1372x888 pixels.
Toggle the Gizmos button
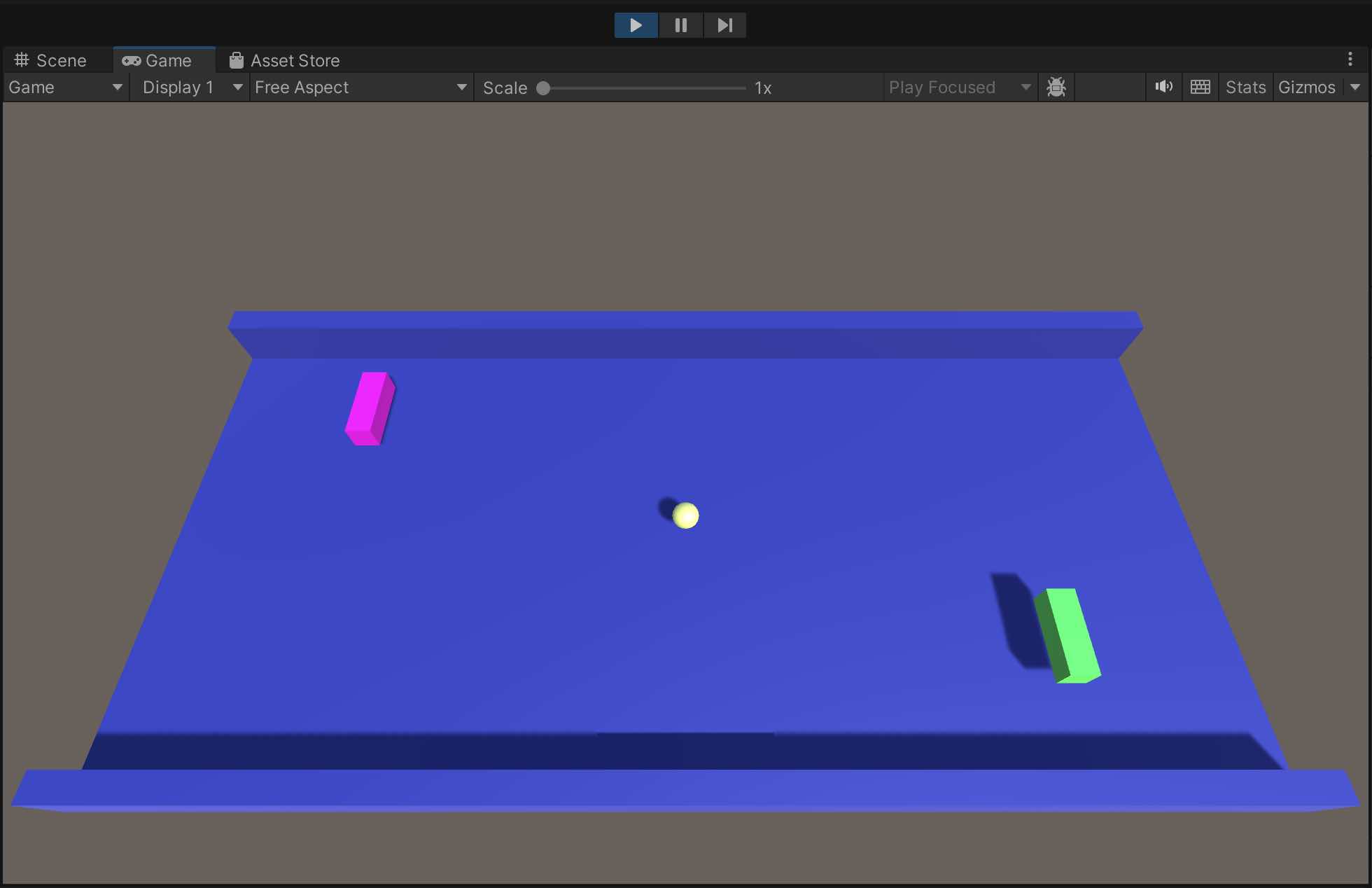(1306, 87)
